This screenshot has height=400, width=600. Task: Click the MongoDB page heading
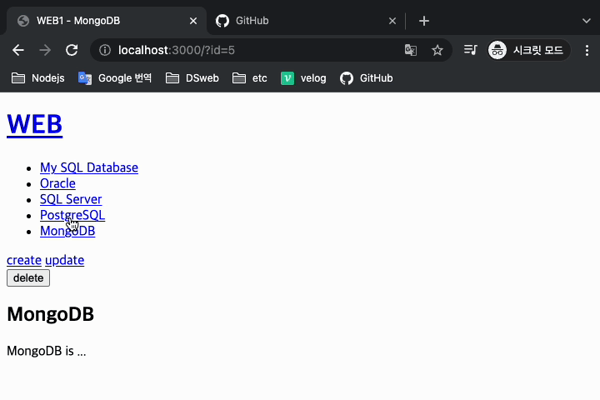(51, 314)
